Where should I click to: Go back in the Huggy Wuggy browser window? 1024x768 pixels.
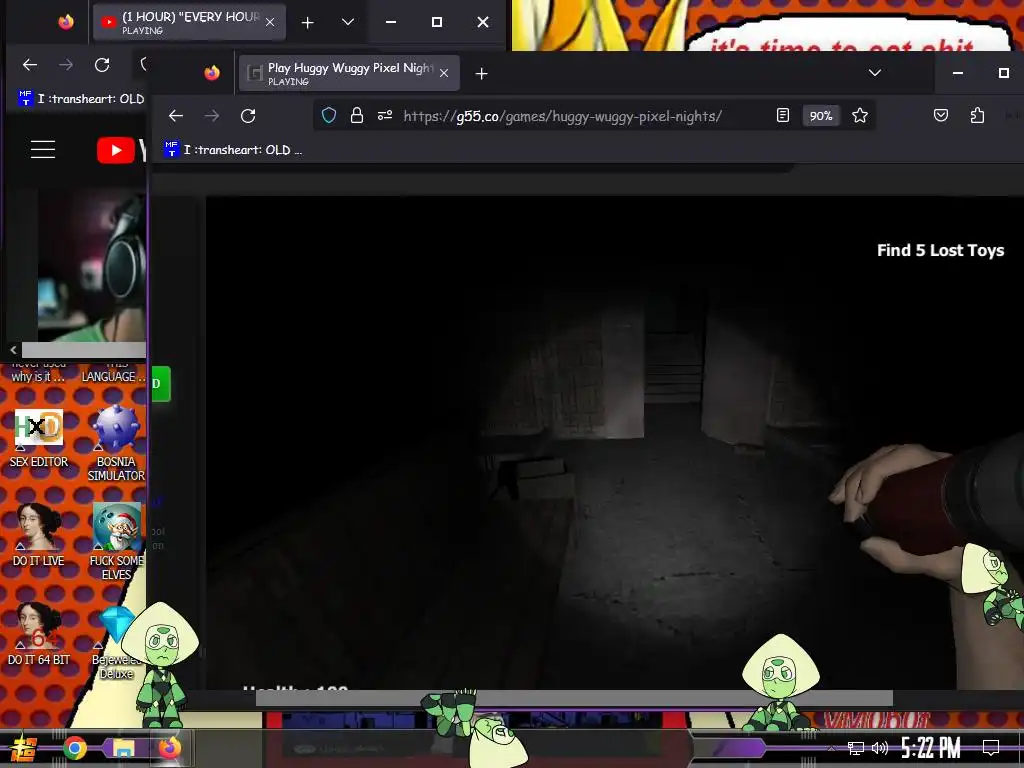(x=176, y=116)
